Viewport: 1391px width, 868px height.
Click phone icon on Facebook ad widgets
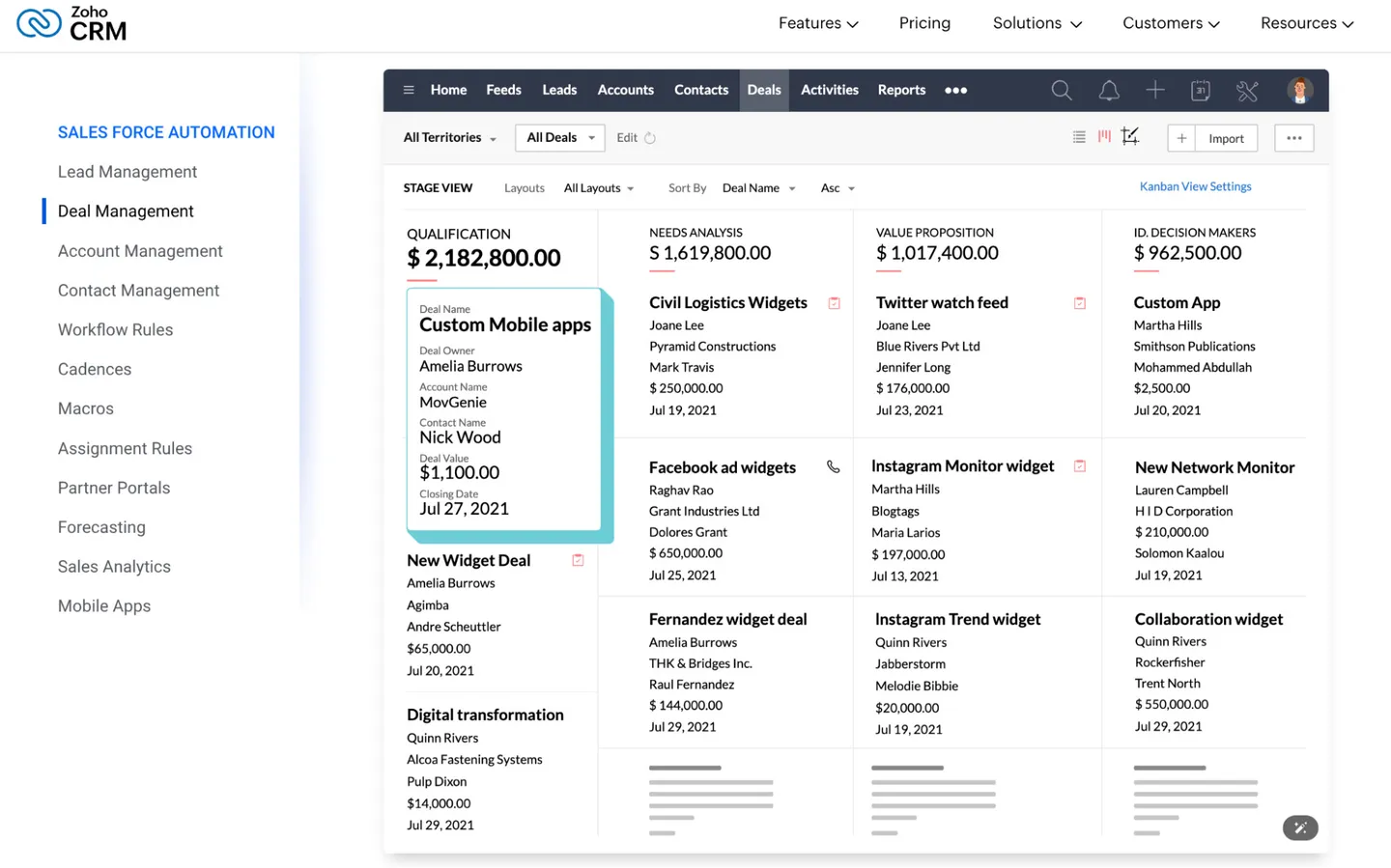[834, 467]
